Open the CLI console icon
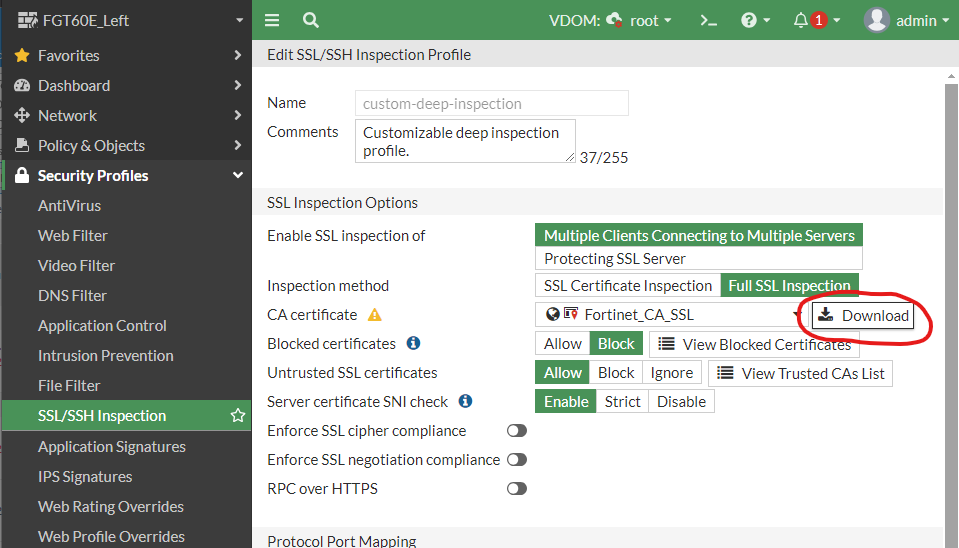959x548 pixels. coord(709,20)
